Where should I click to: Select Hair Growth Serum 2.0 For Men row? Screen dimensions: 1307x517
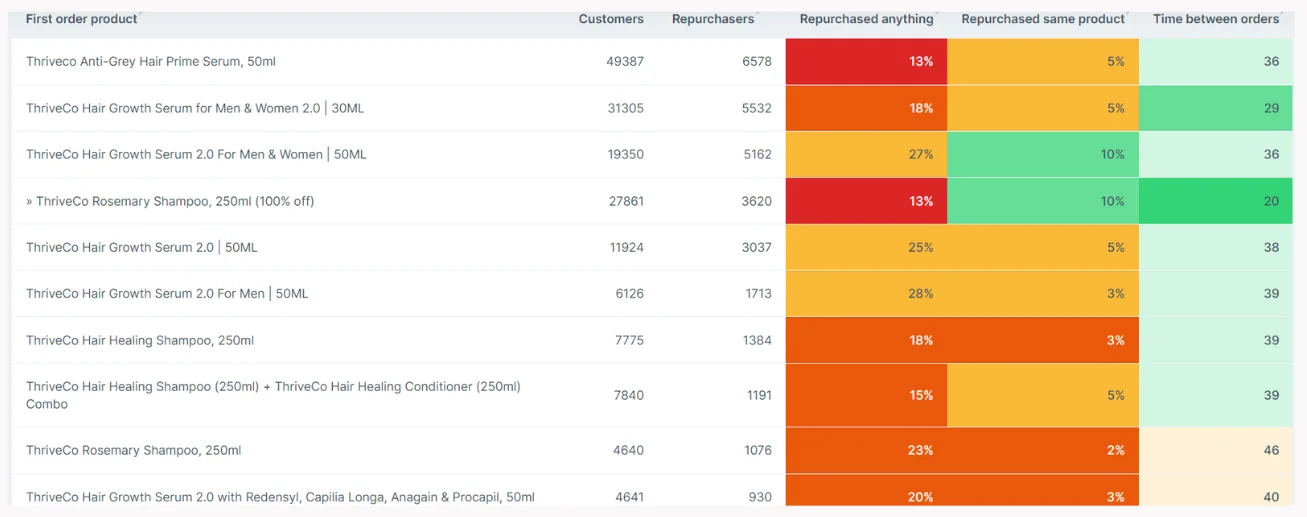coord(167,294)
